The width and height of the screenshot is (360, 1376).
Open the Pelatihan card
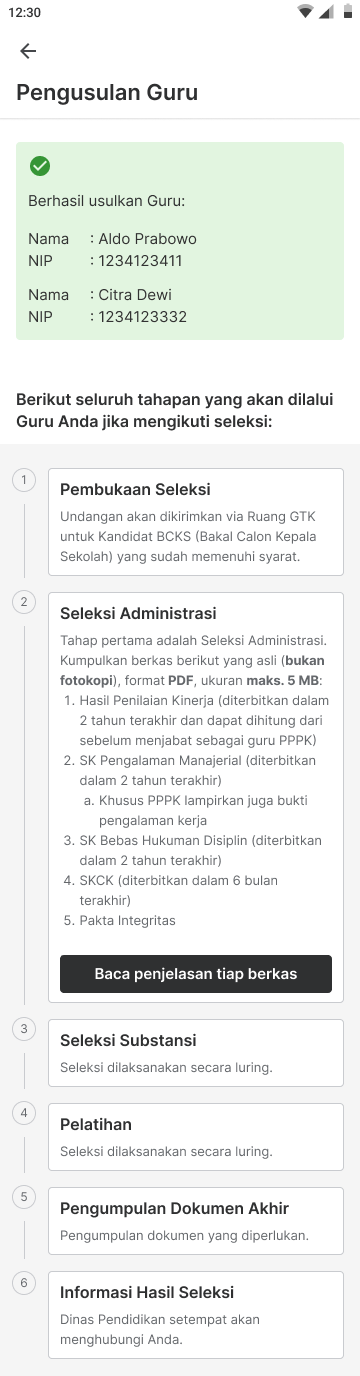(x=196, y=1137)
